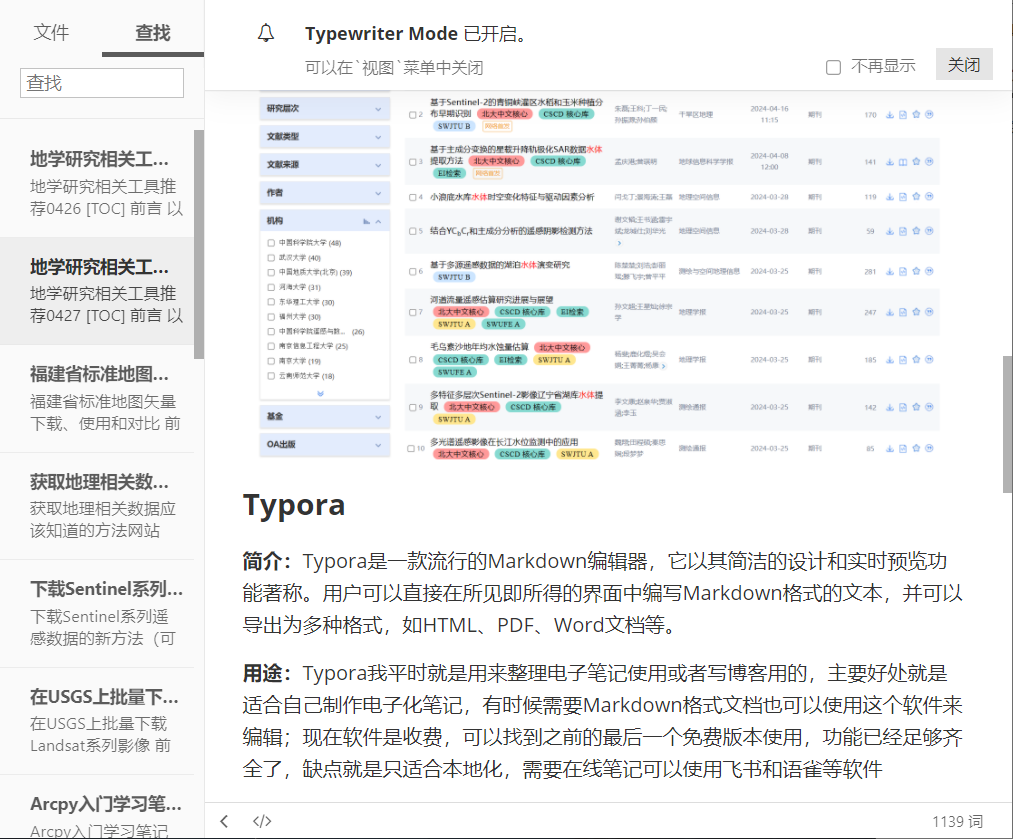Click HTML reading icon in row with 247
Image resolution: width=1013 pixels, height=839 pixels.
pos(903,312)
